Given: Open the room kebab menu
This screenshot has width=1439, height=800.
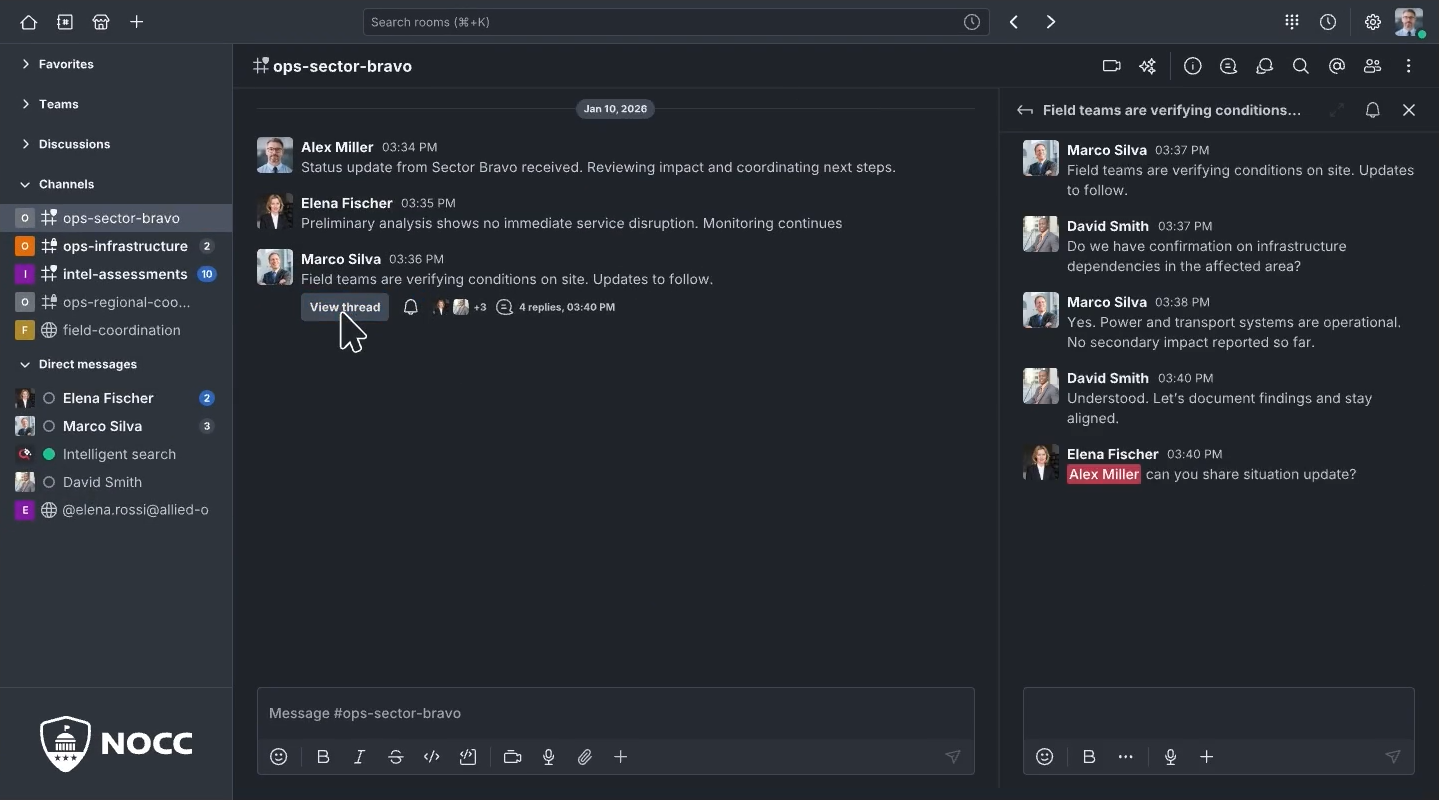Looking at the screenshot, I should 1409,66.
